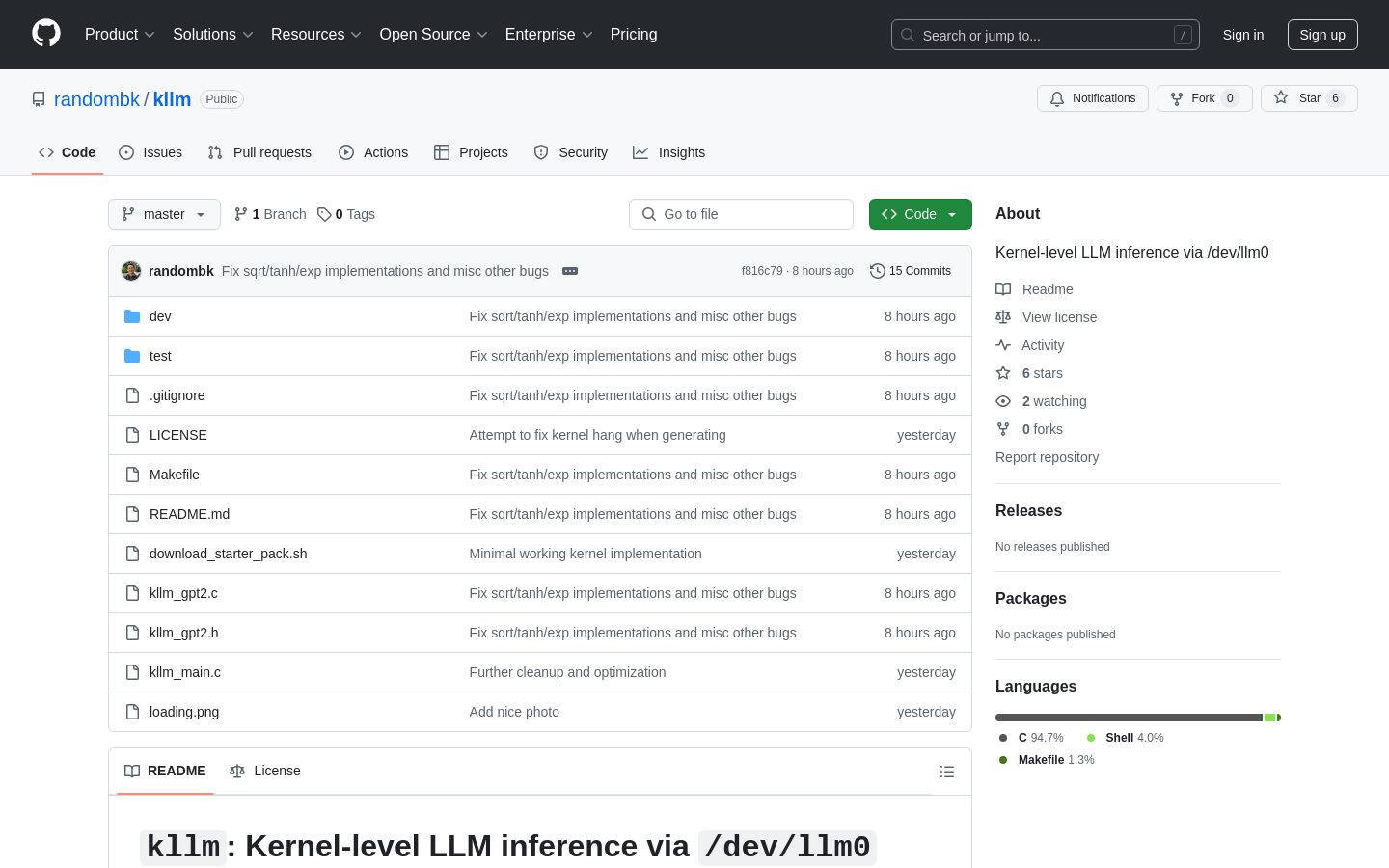Image resolution: width=1389 pixels, height=868 pixels.
Task: Click the Search or jump to field
Action: 1046,35
